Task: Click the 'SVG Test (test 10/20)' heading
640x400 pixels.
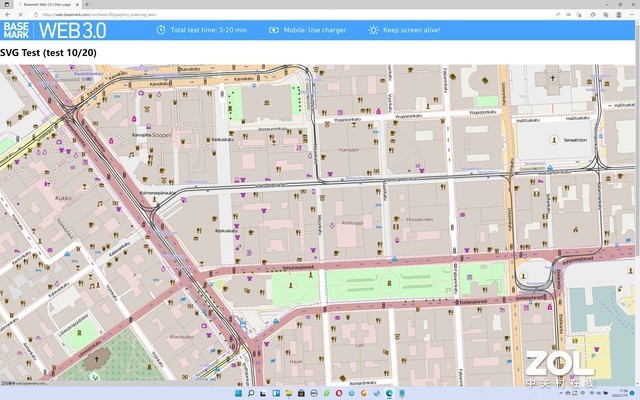Action: pyautogui.click(x=49, y=53)
